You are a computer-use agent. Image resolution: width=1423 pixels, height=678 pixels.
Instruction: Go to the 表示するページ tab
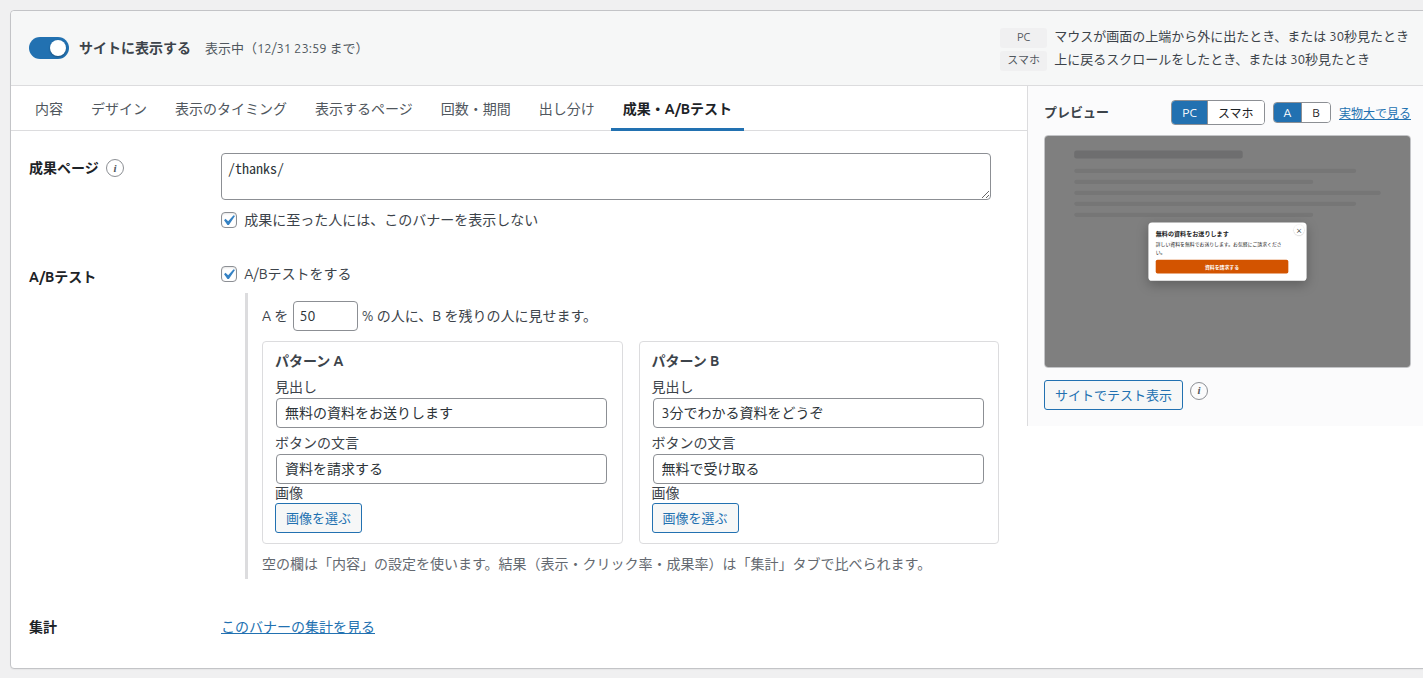point(364,109)
